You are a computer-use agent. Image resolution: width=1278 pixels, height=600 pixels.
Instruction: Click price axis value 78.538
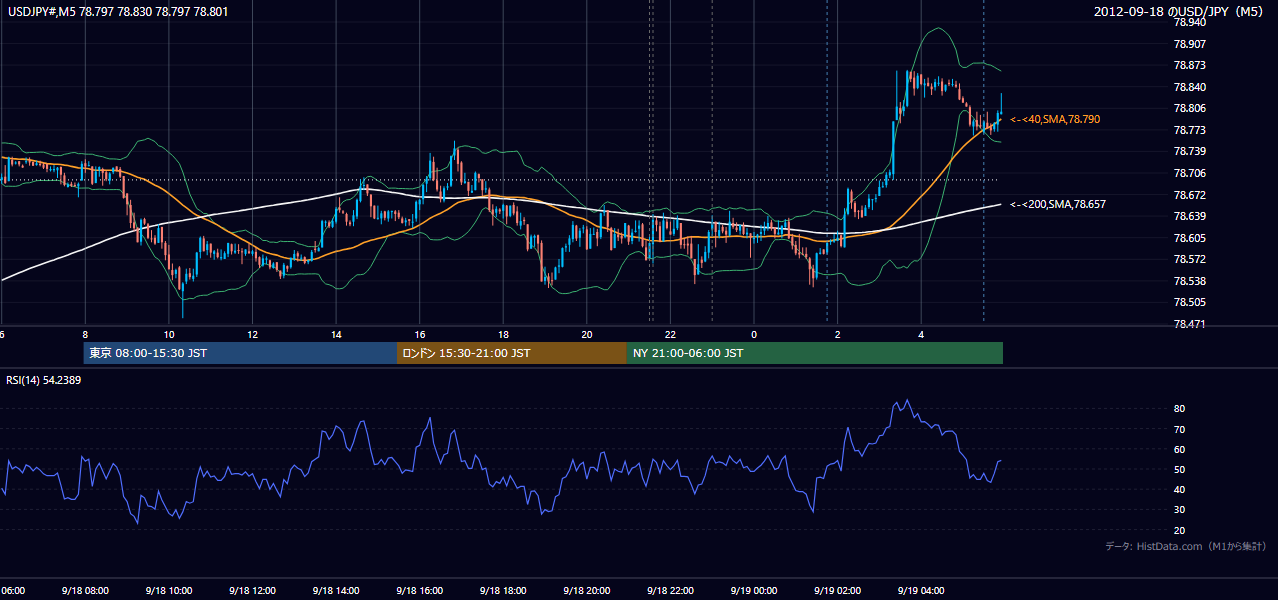tap(1188, 281)
